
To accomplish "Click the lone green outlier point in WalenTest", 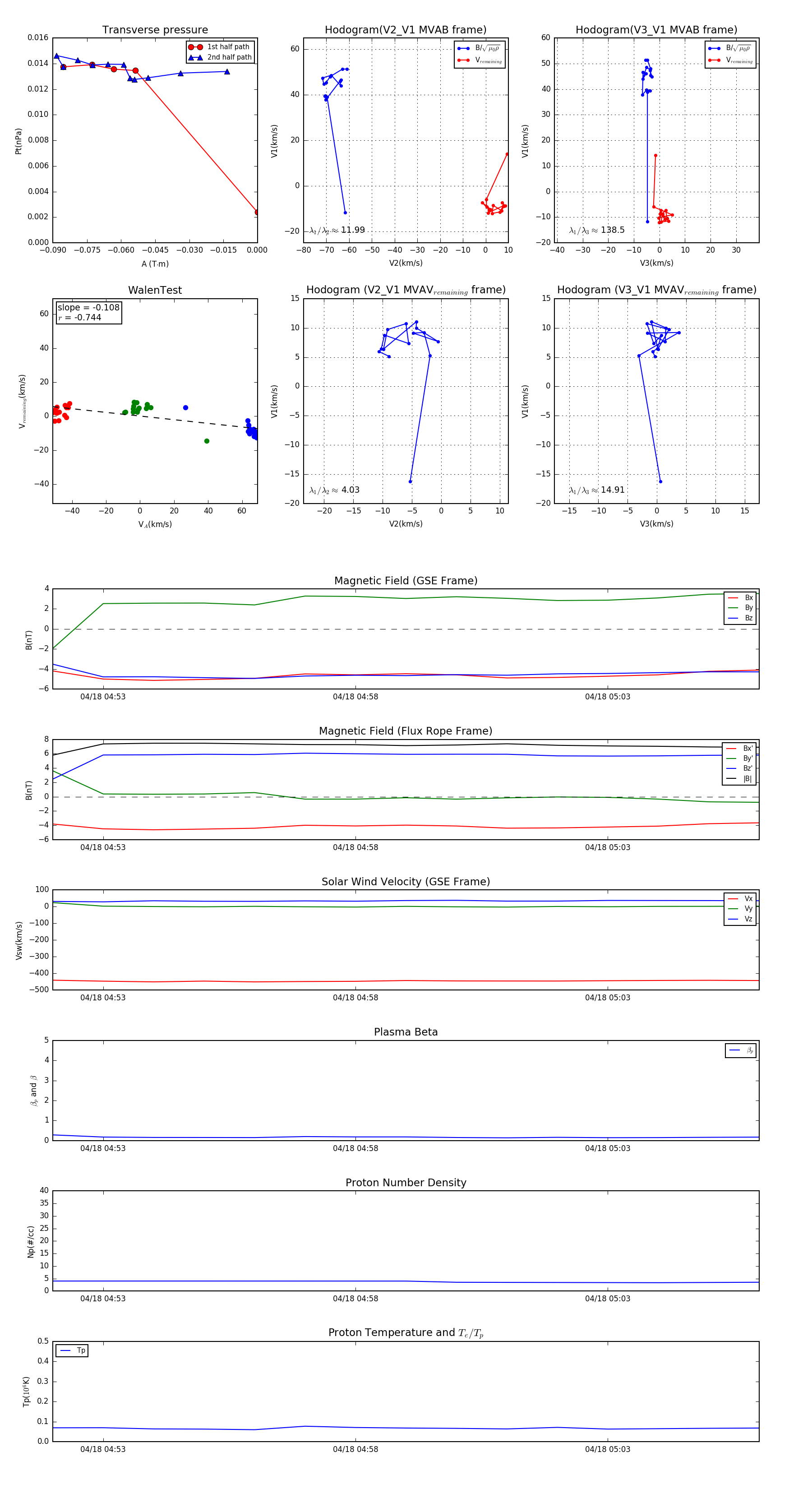I will 207,441.
